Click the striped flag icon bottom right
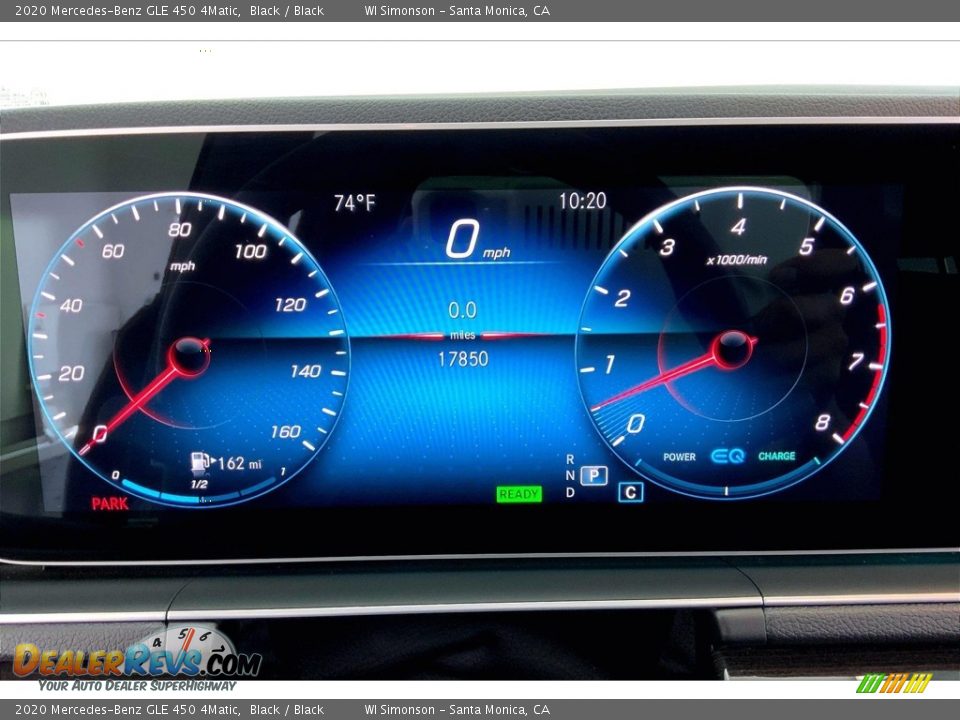This screenshot has height=720, width=960. tap(894, 683)
